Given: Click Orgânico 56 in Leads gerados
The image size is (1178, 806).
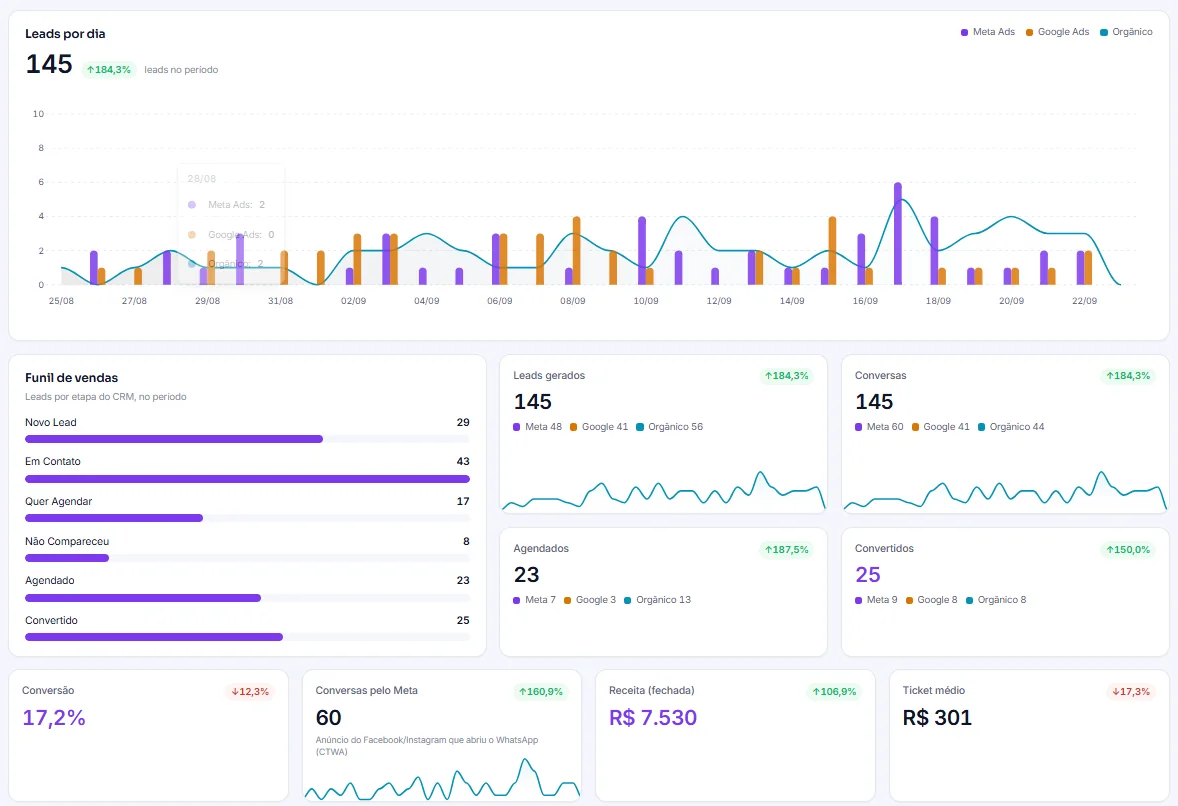Looking at the screenshot, I should tap(669, 427).
